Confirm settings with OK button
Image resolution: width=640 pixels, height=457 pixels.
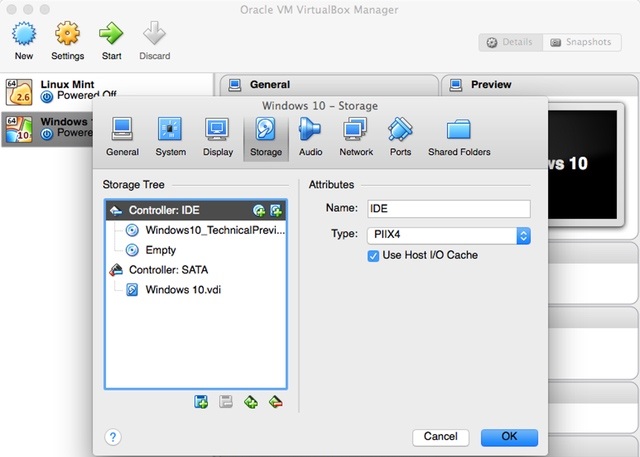tap(509, 437)
